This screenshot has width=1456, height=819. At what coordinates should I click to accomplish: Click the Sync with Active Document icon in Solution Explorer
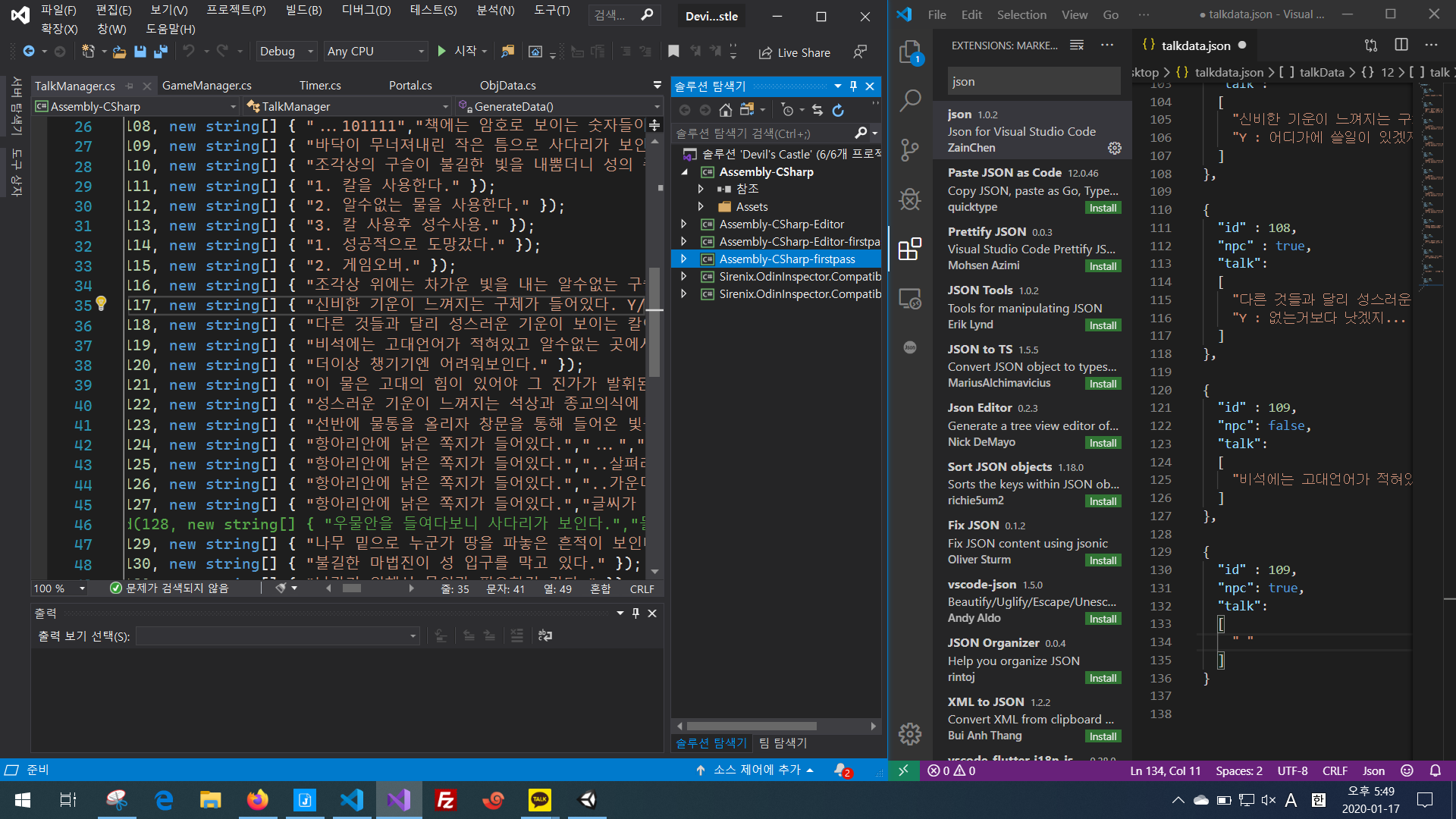[x=817, y=110]
